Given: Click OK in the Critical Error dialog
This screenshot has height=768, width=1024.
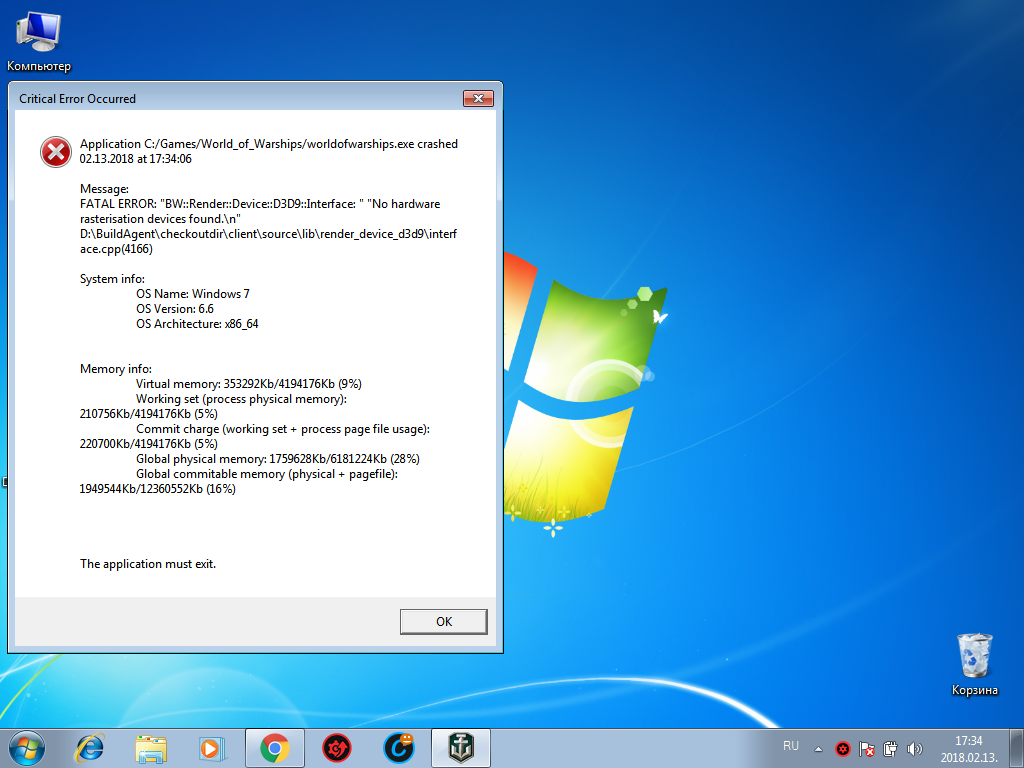Looking at the screenshot, I should point(443,621).
